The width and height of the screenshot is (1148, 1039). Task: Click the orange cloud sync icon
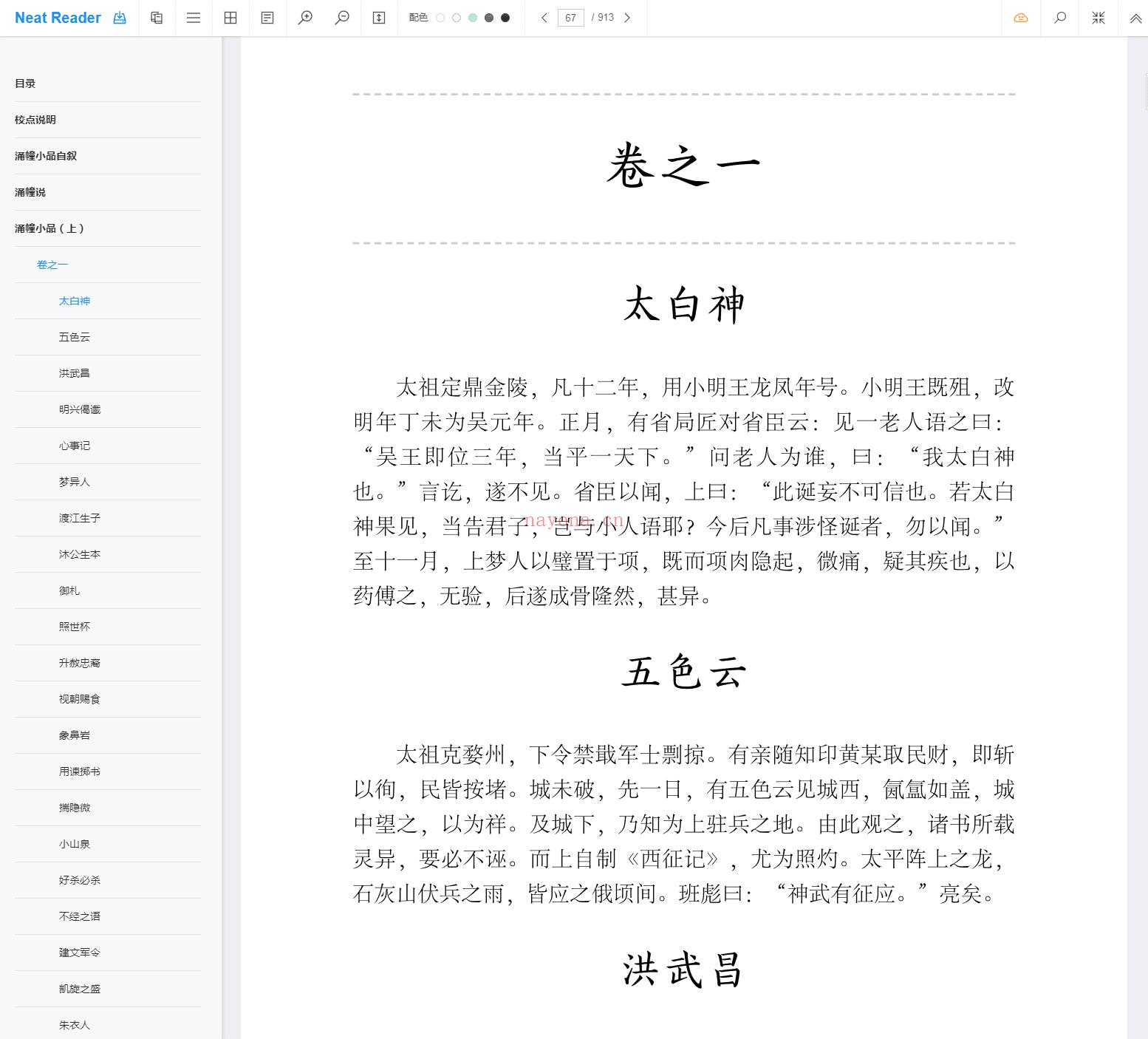[x=1021, y=18]
